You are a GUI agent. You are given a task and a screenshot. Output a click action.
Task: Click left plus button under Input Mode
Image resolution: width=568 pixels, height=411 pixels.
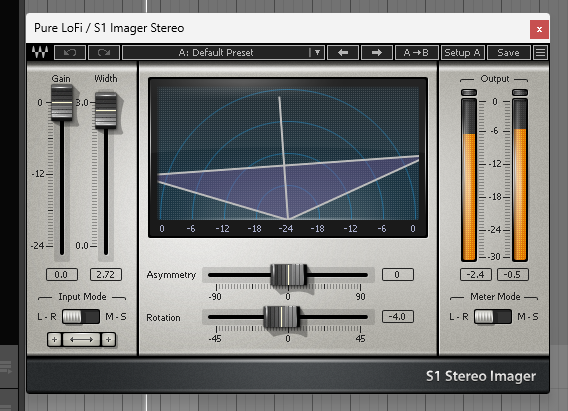[x=54, y=339]
